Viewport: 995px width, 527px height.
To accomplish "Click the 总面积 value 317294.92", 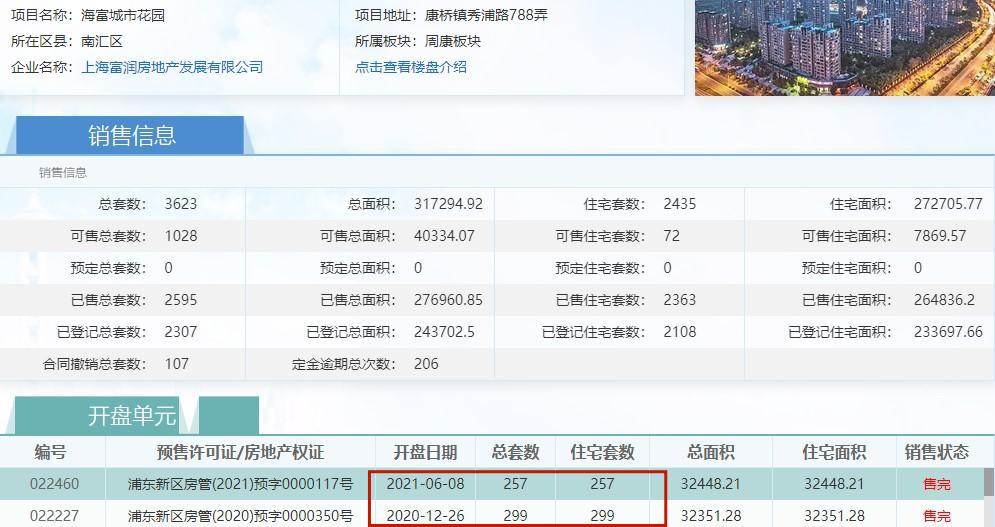I will tap(449, 204).
